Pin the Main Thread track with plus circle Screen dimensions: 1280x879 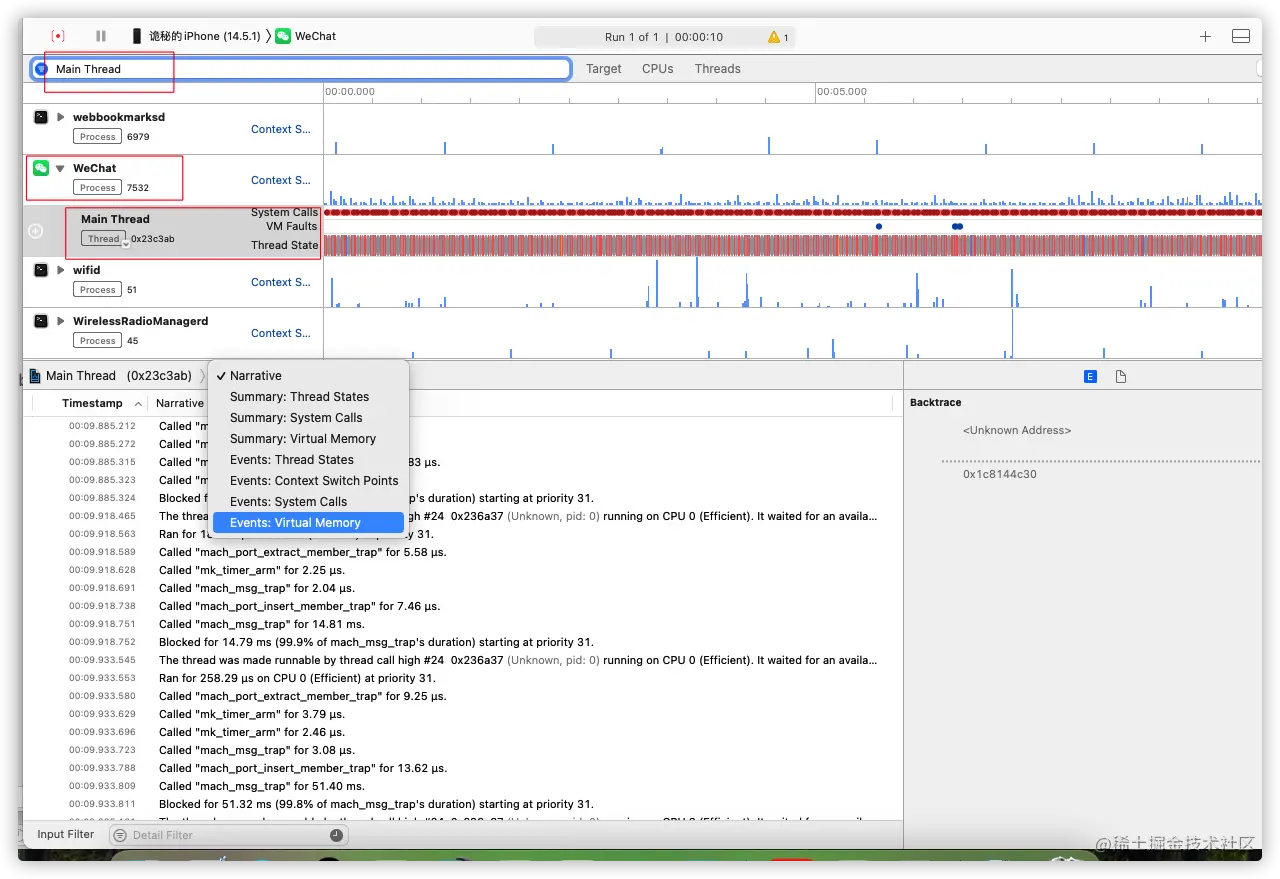pyautogui.click(x=35, y=231)
